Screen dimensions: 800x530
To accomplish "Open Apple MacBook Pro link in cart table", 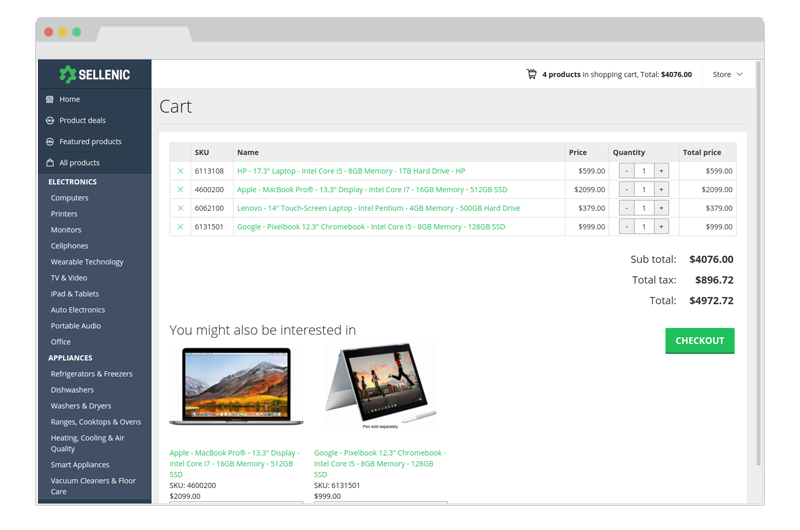I will [x=372, y=189].
